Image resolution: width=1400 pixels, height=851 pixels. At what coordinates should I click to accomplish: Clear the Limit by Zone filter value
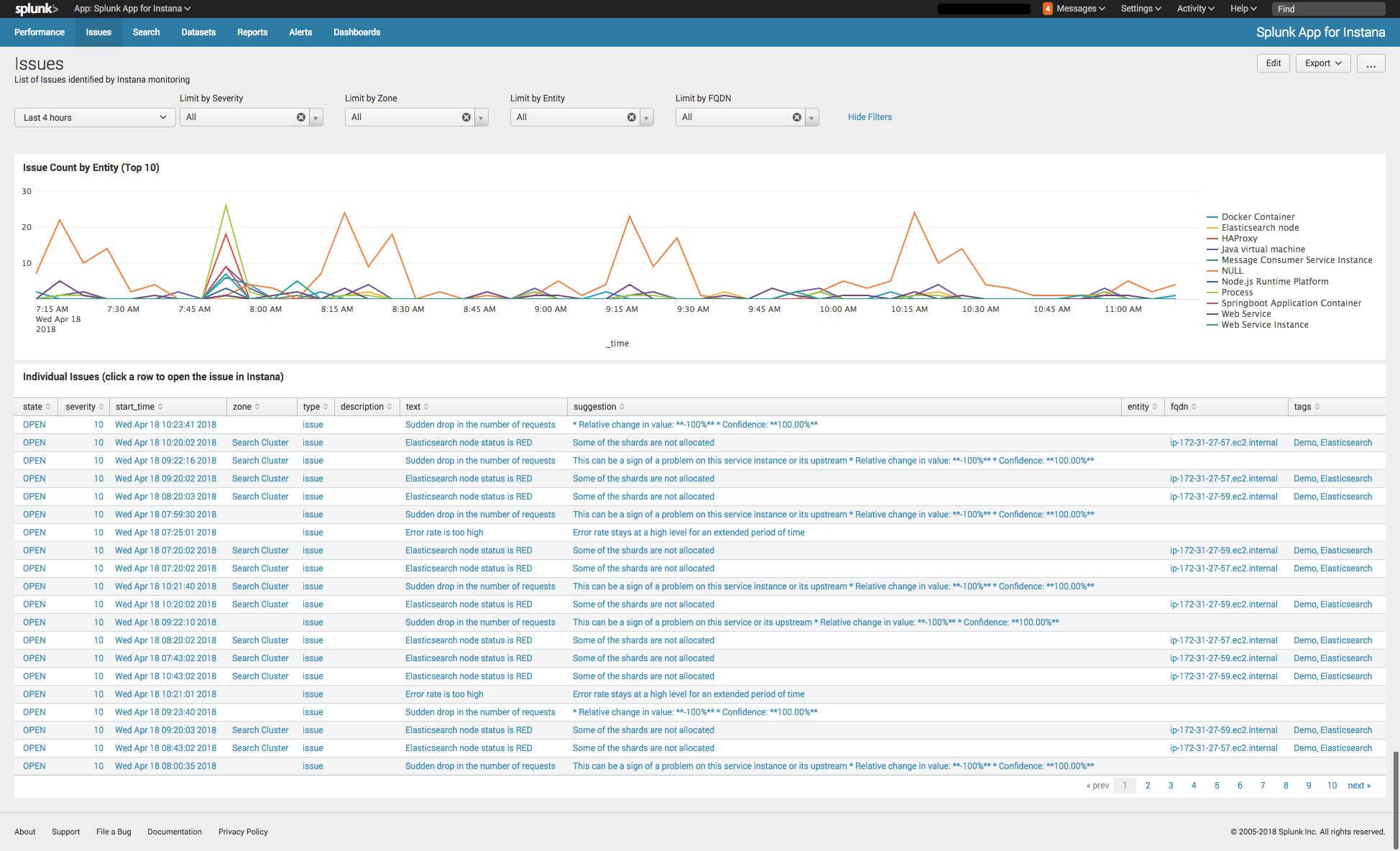(466, 117)
